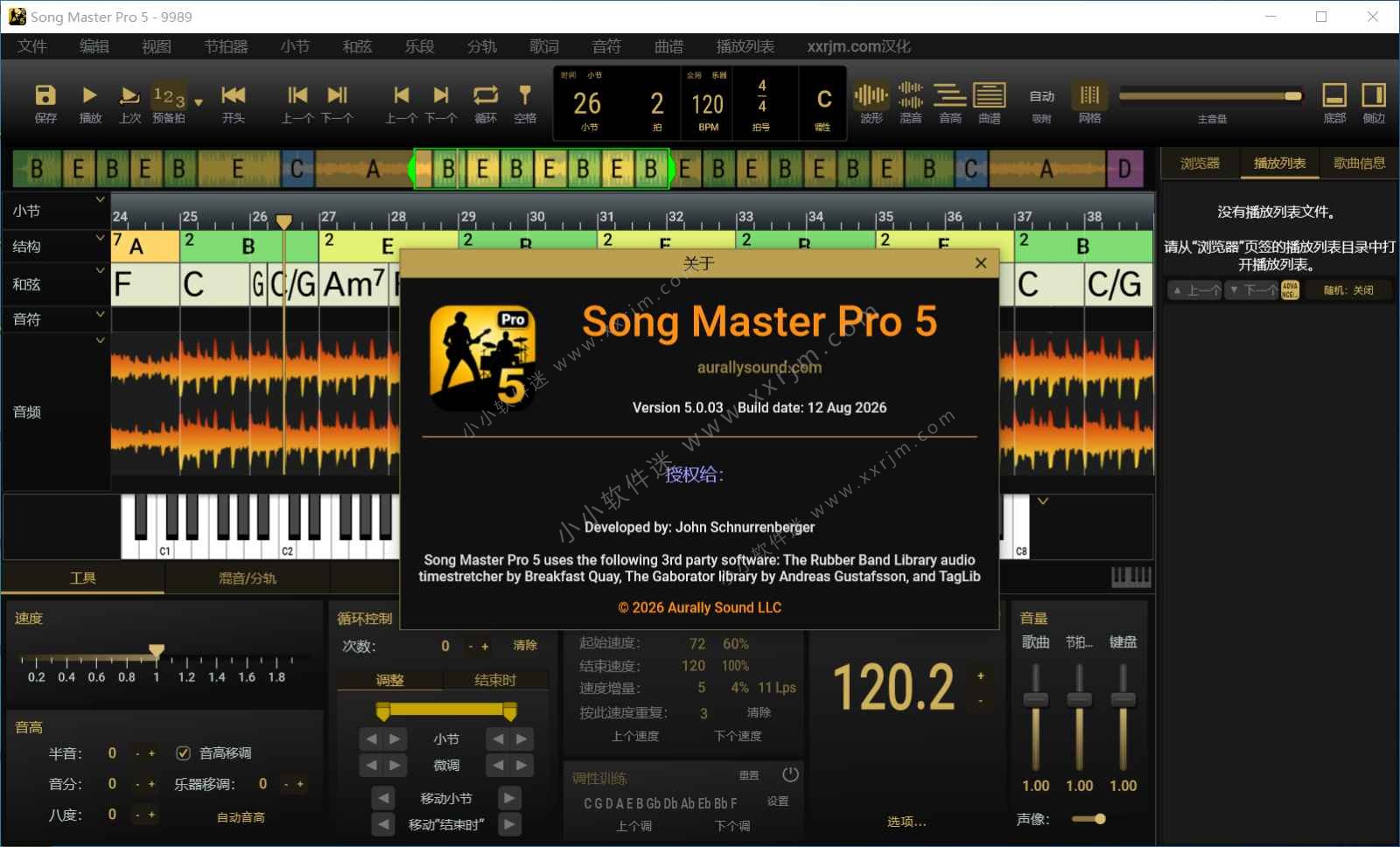This screenshot has width=1400, height=847.
Task: Click the playlist 上一个 previous button
Action: click(1195, 290)
